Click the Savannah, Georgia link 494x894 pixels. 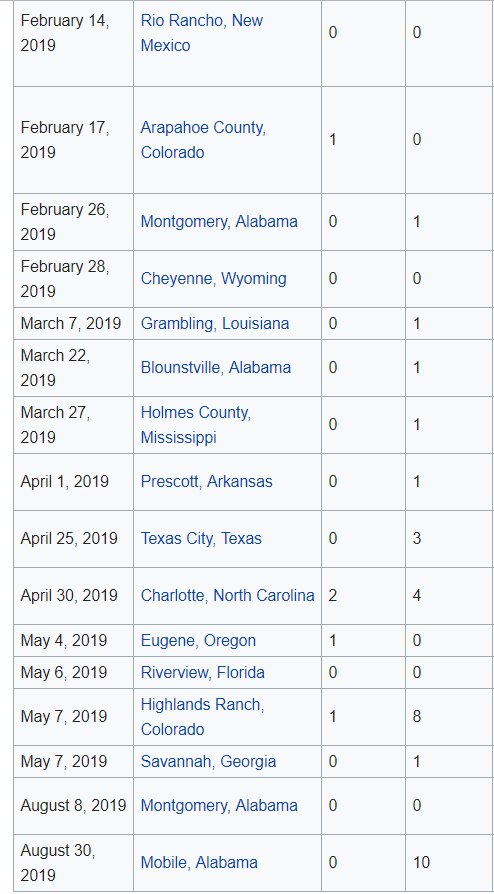(208, 761)
